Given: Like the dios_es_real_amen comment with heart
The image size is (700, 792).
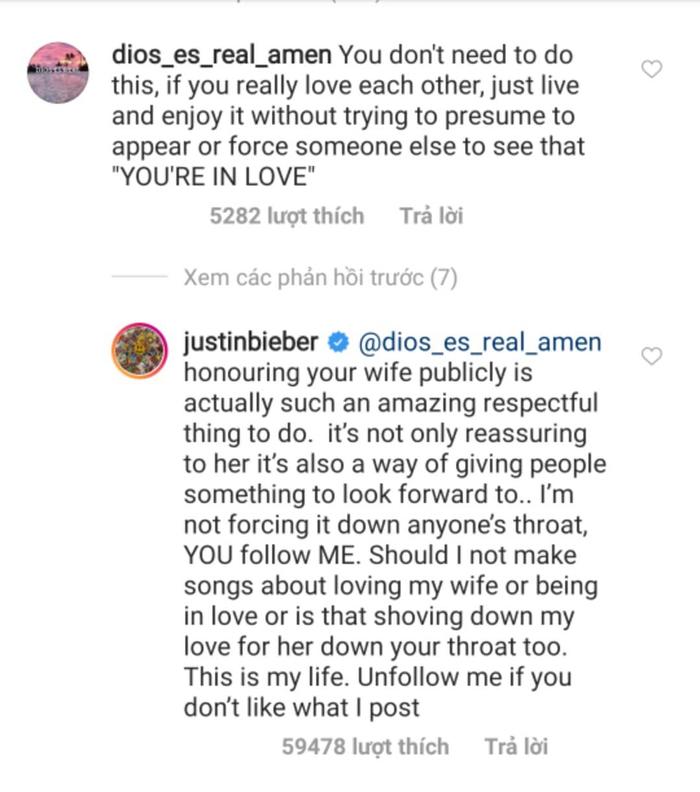Looking at the screenshot, I should (651, 69).
